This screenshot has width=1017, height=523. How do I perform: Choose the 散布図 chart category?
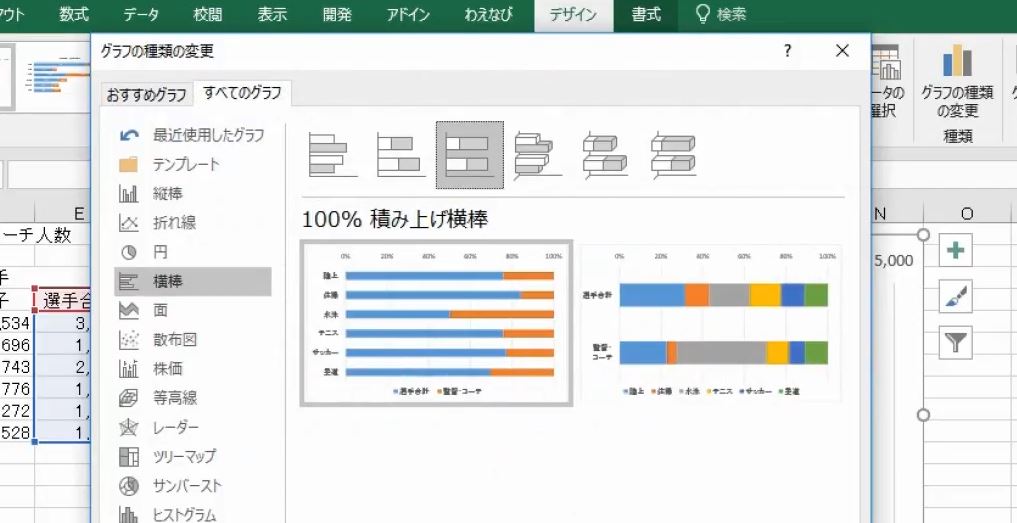click(x=193, y=340)
